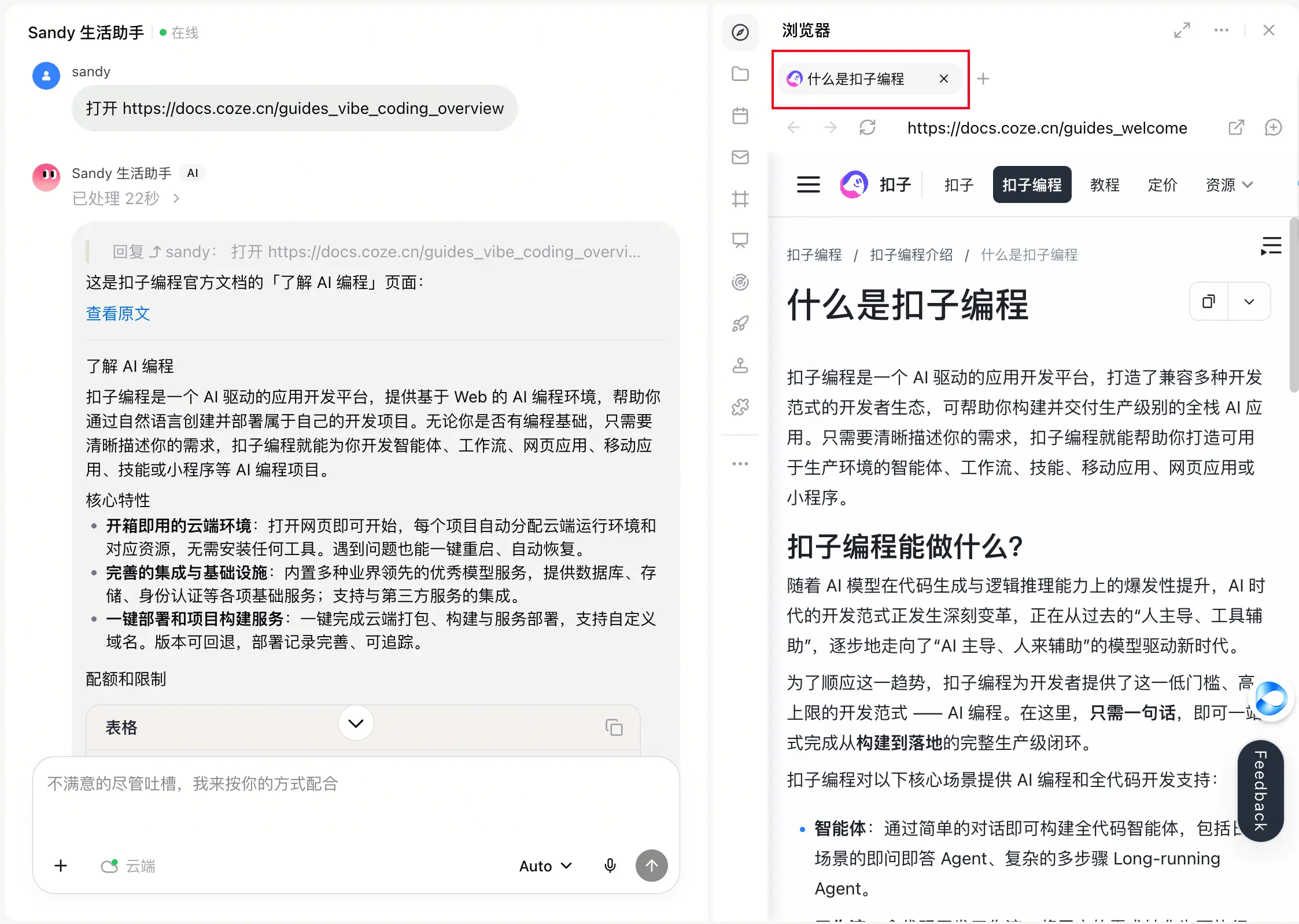Click the target radar icon in sidebar
The image size is (1299, 924).
[740, 282]
